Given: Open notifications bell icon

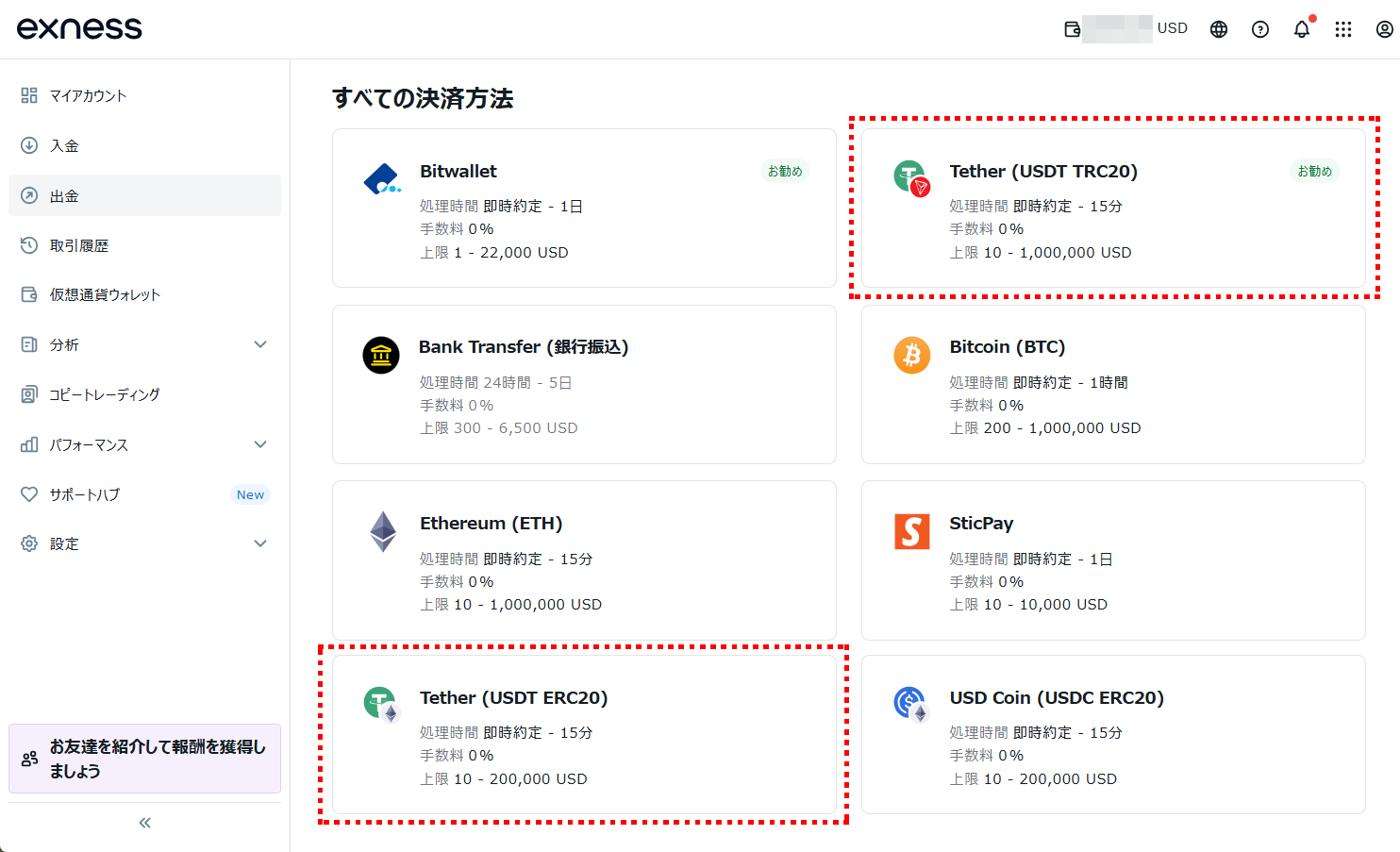Looking at the screenshot, I should click(x=1302, y=29).
